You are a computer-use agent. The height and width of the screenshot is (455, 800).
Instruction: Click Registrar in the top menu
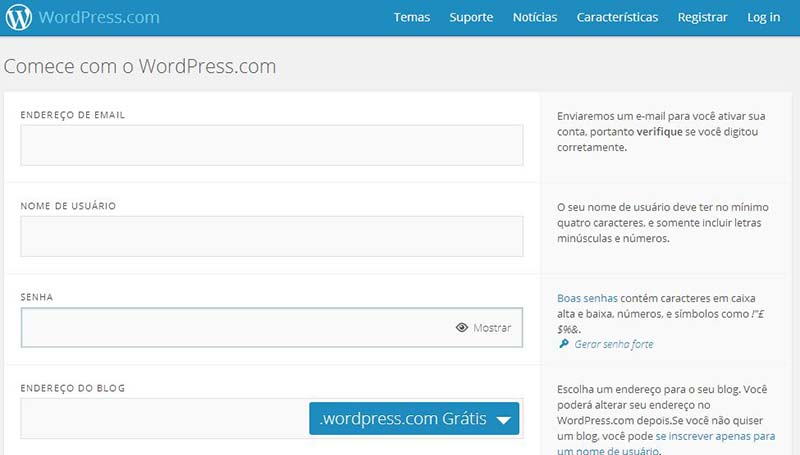point(702,17)
